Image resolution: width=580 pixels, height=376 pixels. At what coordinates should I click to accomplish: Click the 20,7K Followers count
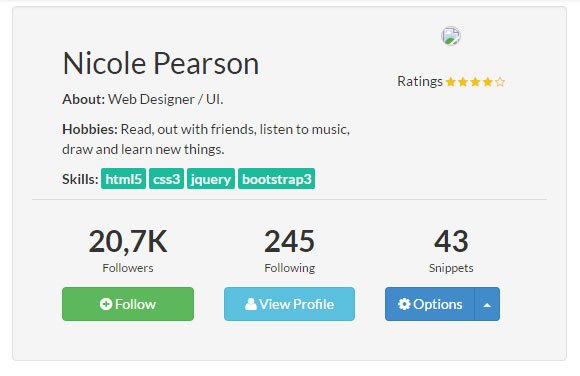(x=128, y=242)
